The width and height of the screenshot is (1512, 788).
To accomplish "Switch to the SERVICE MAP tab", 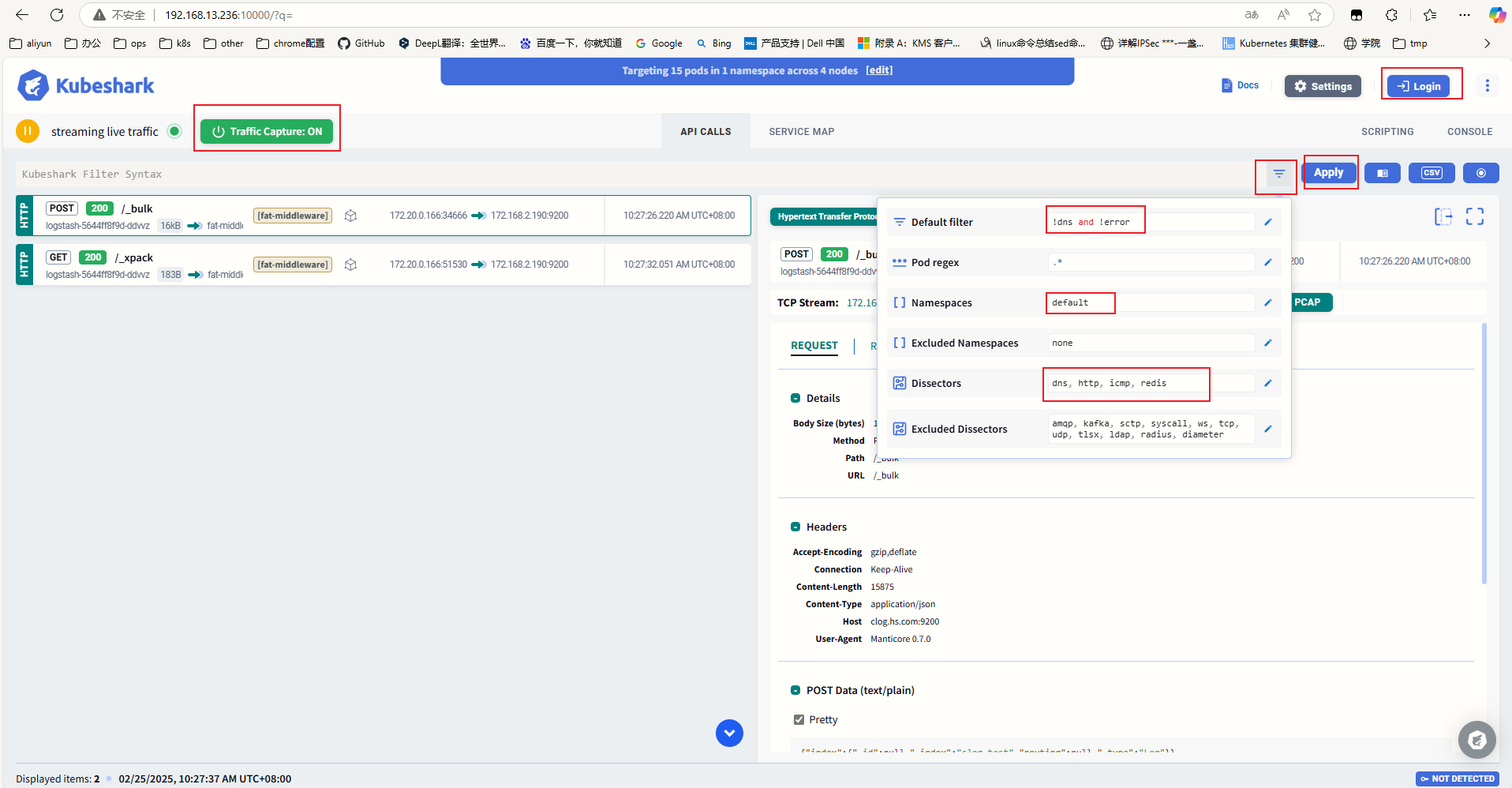I will pos(801,132).
